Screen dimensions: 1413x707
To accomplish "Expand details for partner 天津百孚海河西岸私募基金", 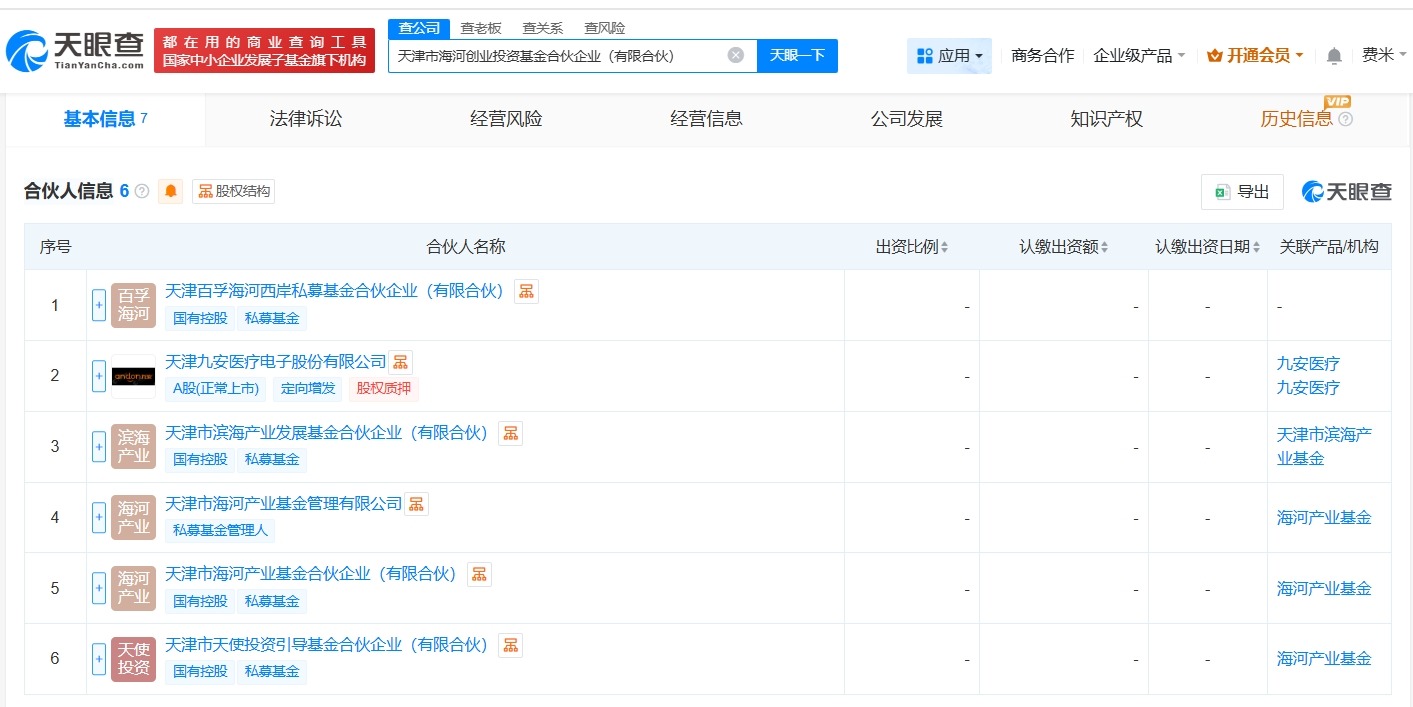I will click(98, 305).
